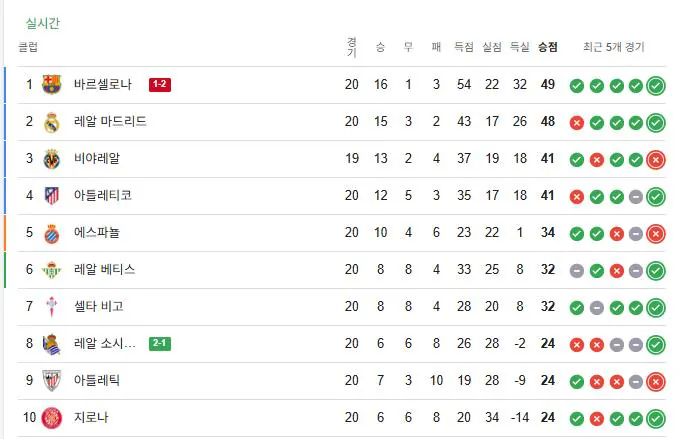The height and width of the screenshot is (439, 680).
Task: Open the 아틀레티코 team name link
Action: pyautogui.click(x=103, y=196)
